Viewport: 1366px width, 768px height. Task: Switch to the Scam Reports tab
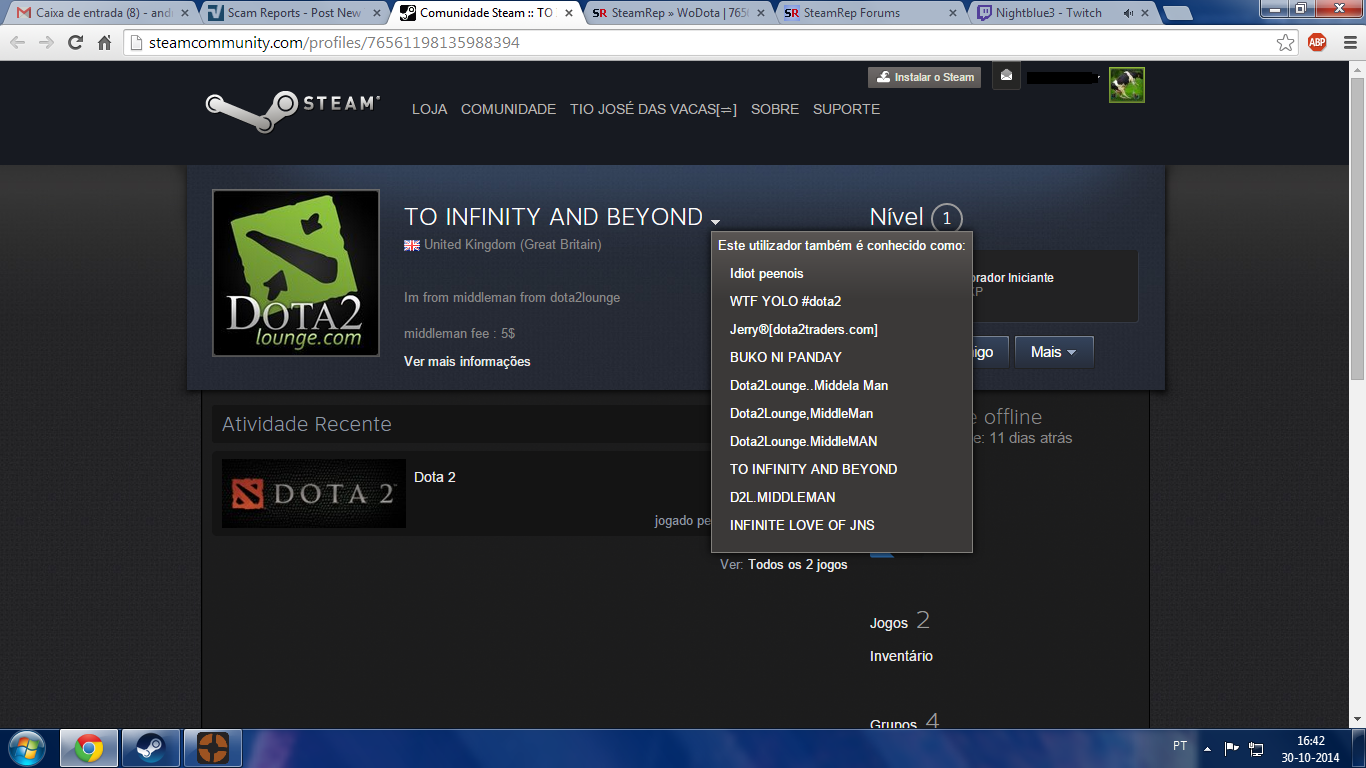click(x=290, y=13)
